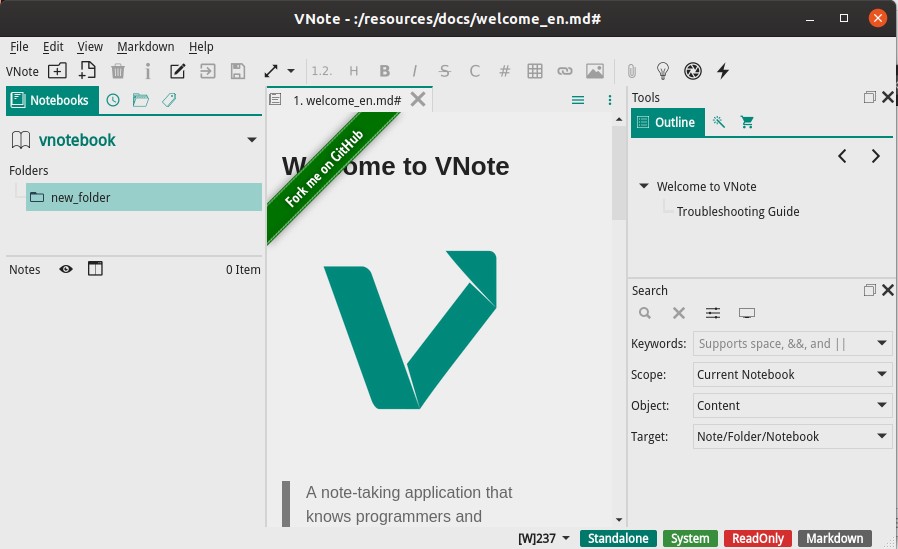Decrease outline expanded level left arrow
The image size is (898, 549).
(x=842, y=156)
